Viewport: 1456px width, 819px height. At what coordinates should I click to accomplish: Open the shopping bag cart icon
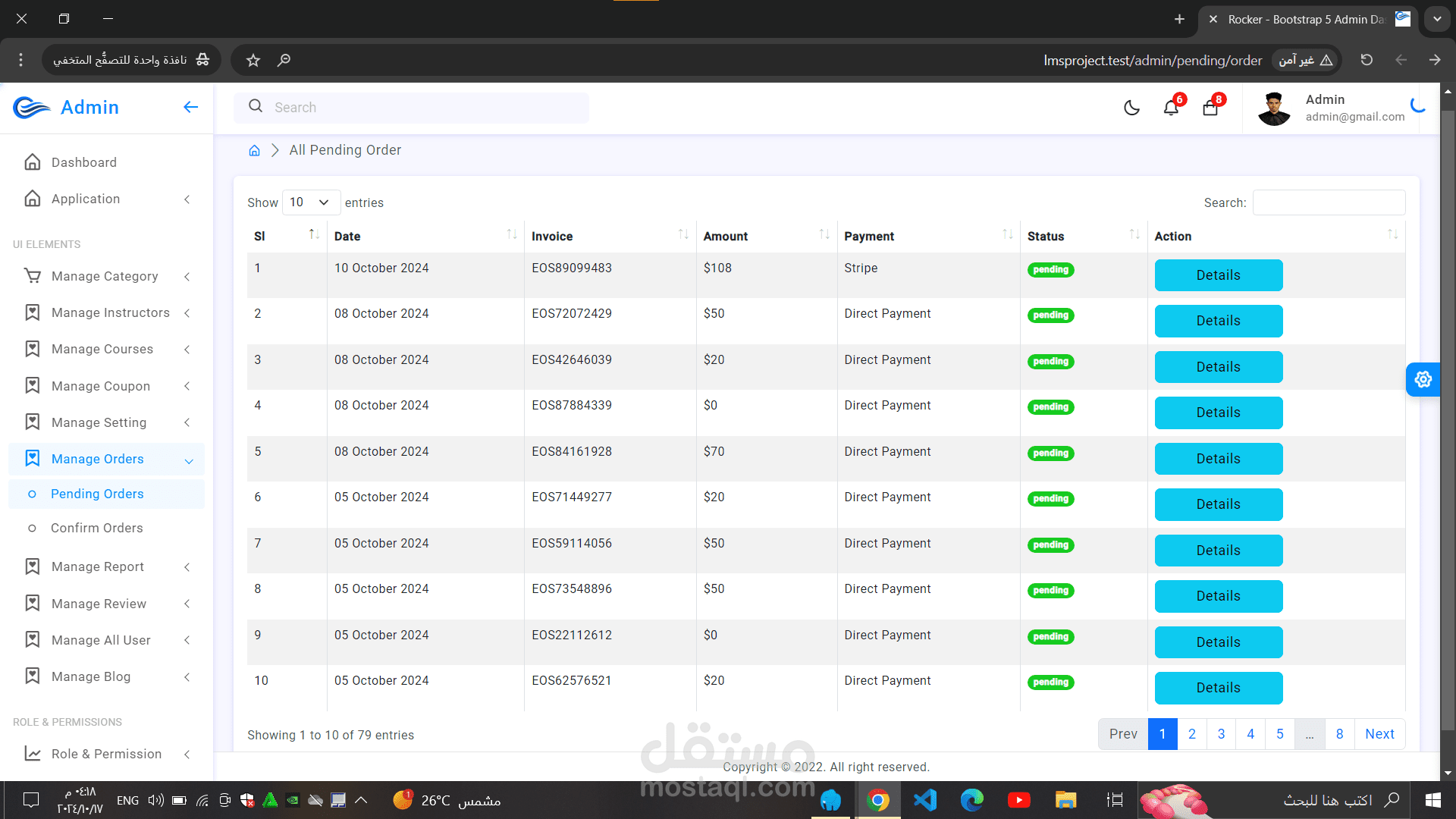(x=1210, y=108)
